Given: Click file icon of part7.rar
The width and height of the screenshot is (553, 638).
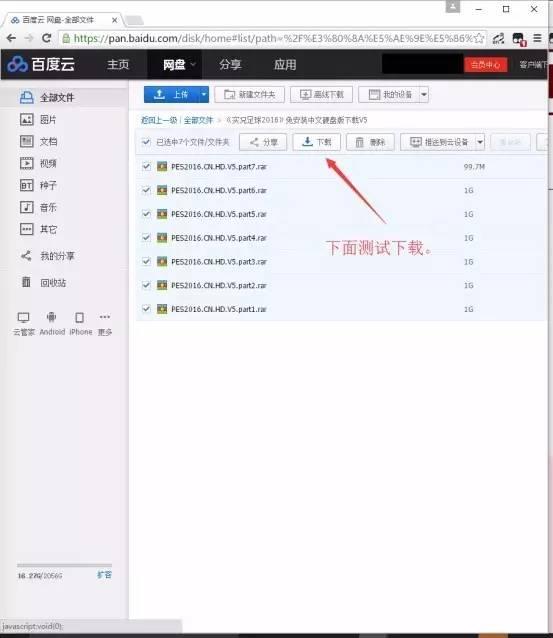Looking at the screenshot, I should click(x=162, y=166).
